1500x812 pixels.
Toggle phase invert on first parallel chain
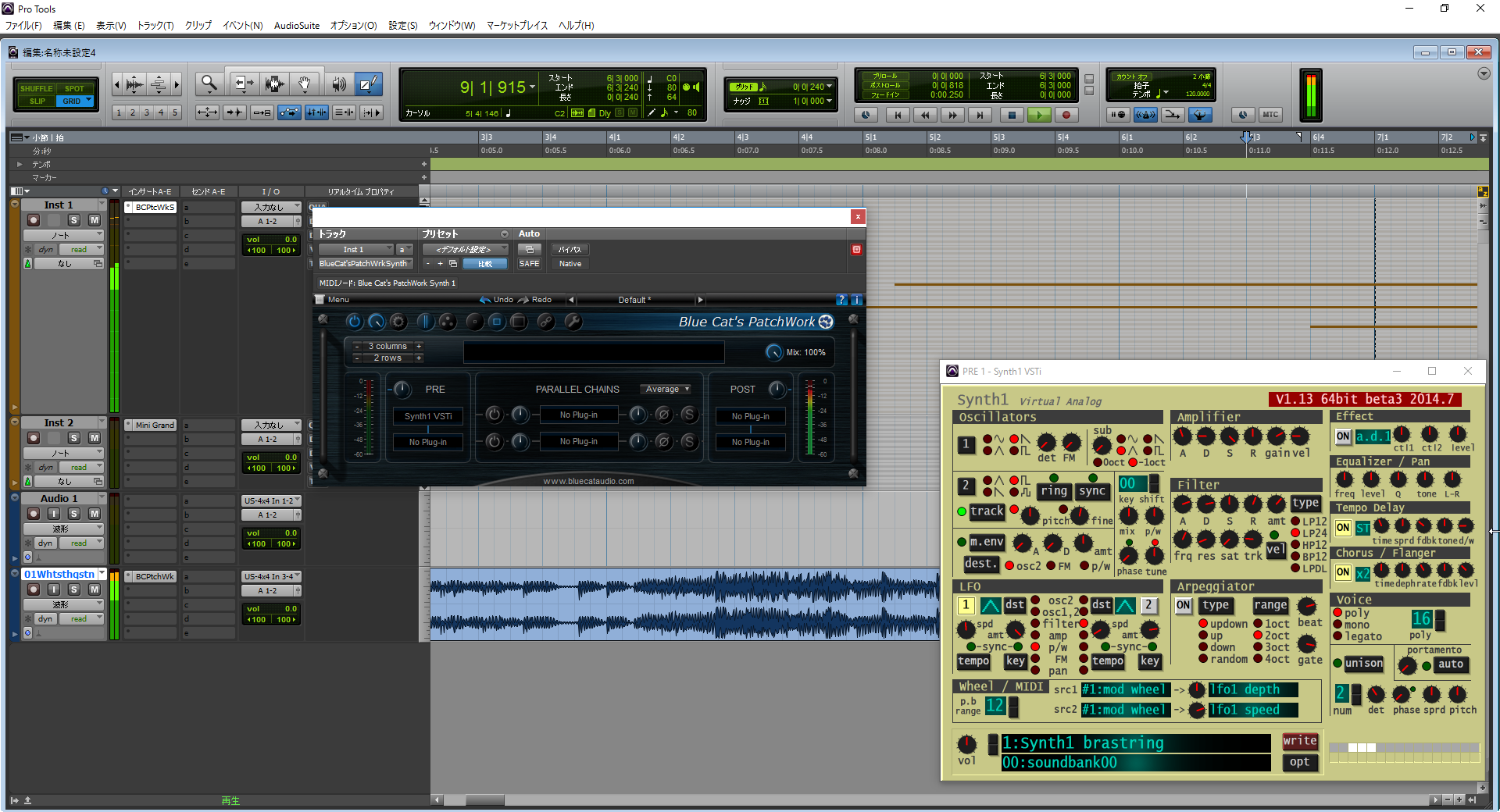pyautogui.click(x=663, y=415)
